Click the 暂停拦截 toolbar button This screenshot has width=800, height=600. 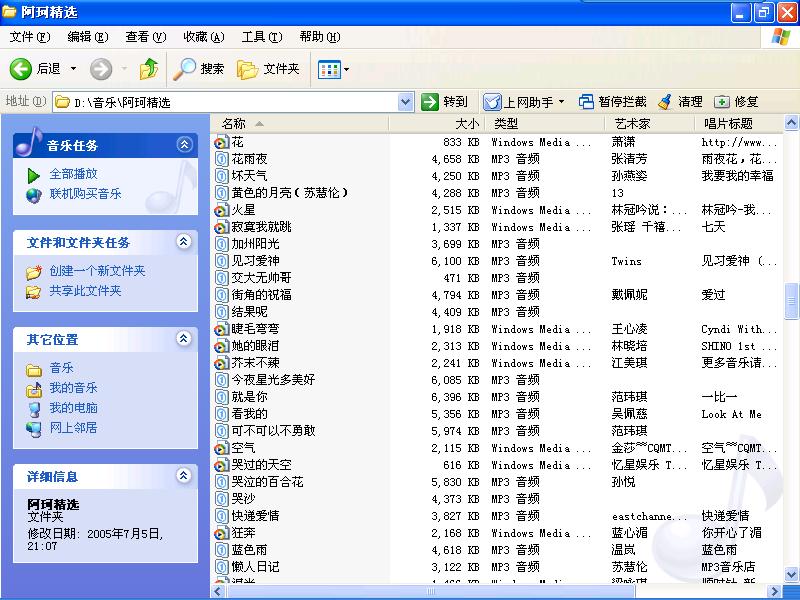pyautogui.click(x=612, y=102)
